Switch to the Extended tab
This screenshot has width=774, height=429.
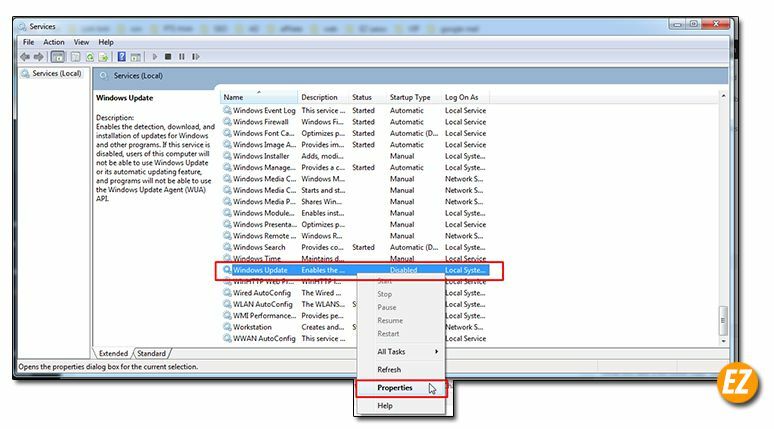(x=113, y=353)
